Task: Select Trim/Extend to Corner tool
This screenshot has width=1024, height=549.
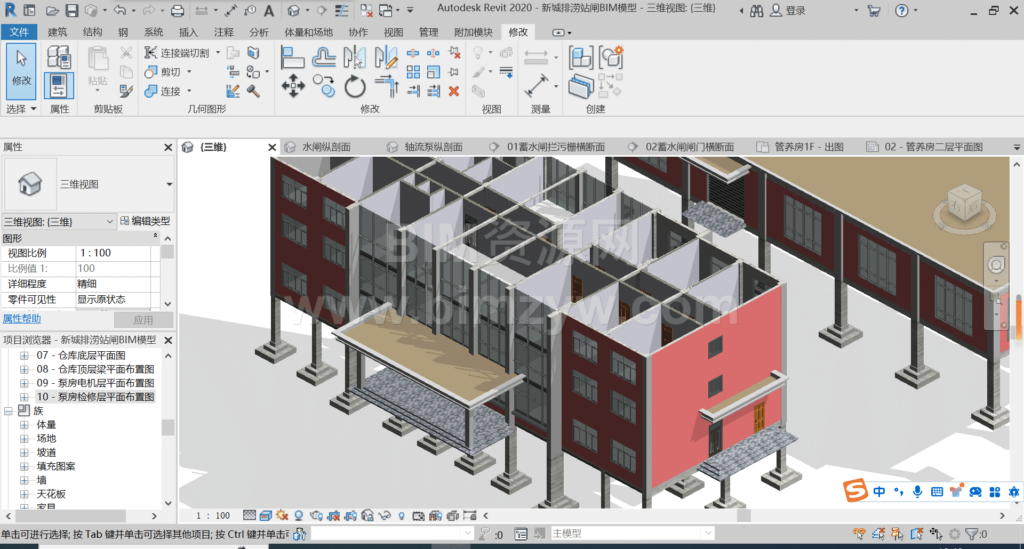Action: pyautogui.click(x=386, y=86)
